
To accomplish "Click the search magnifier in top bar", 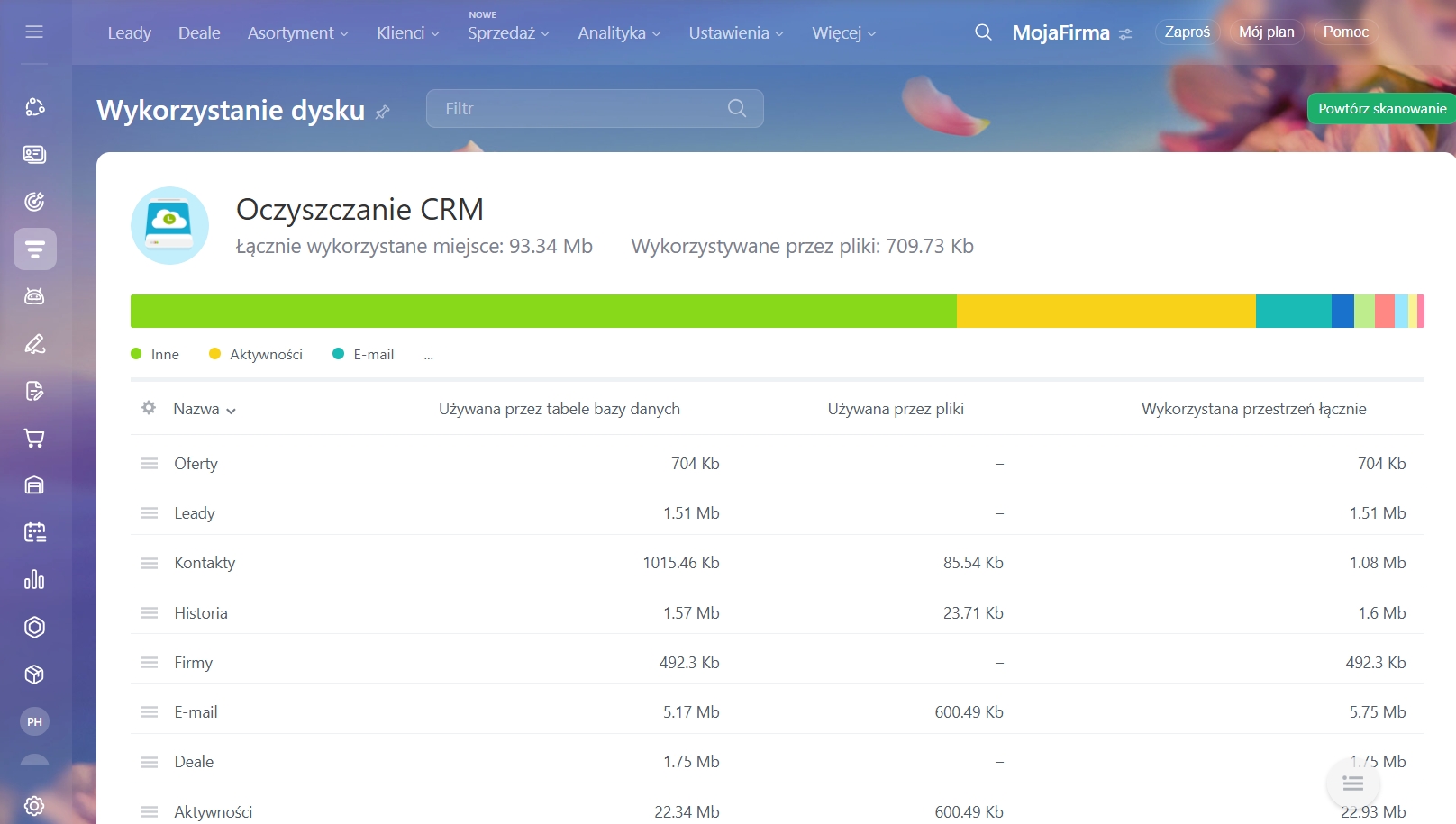I will (983, 32).
